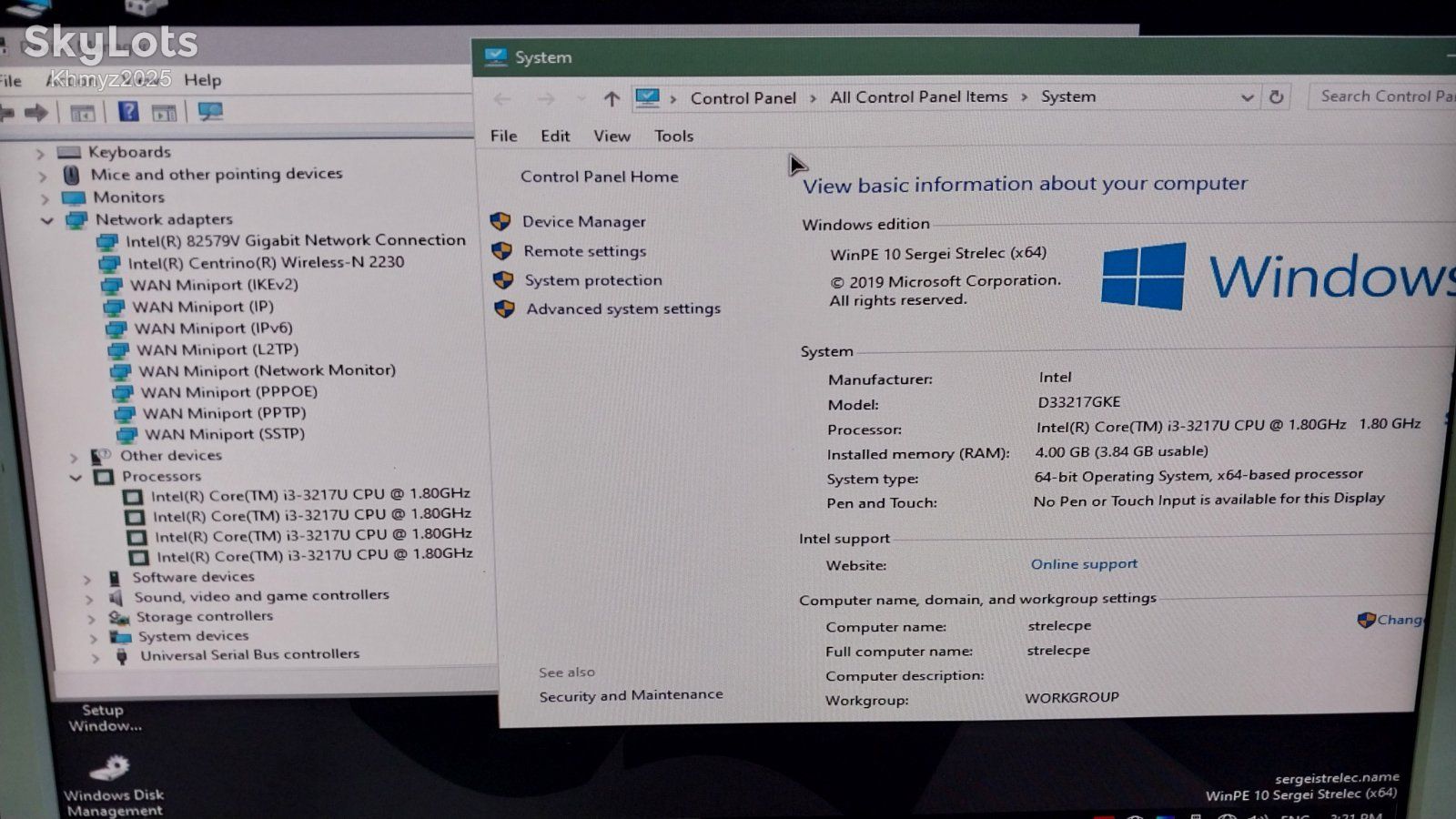Open the View menu in System window
This screenshot has width=1456, height=819.
(x=612, y=136)
